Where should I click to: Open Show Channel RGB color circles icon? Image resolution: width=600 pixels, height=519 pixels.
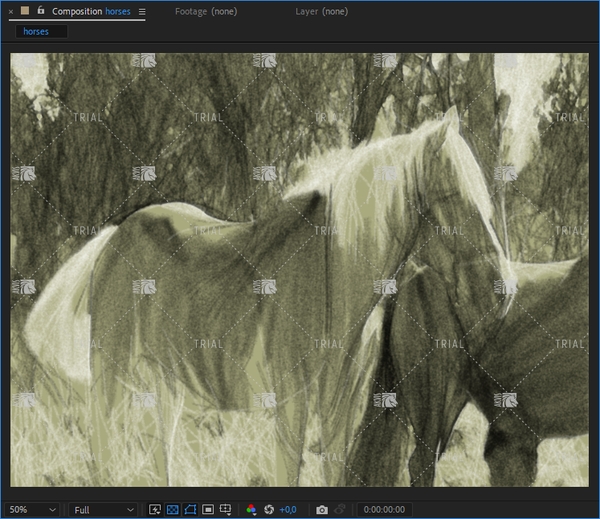(251, 509)
